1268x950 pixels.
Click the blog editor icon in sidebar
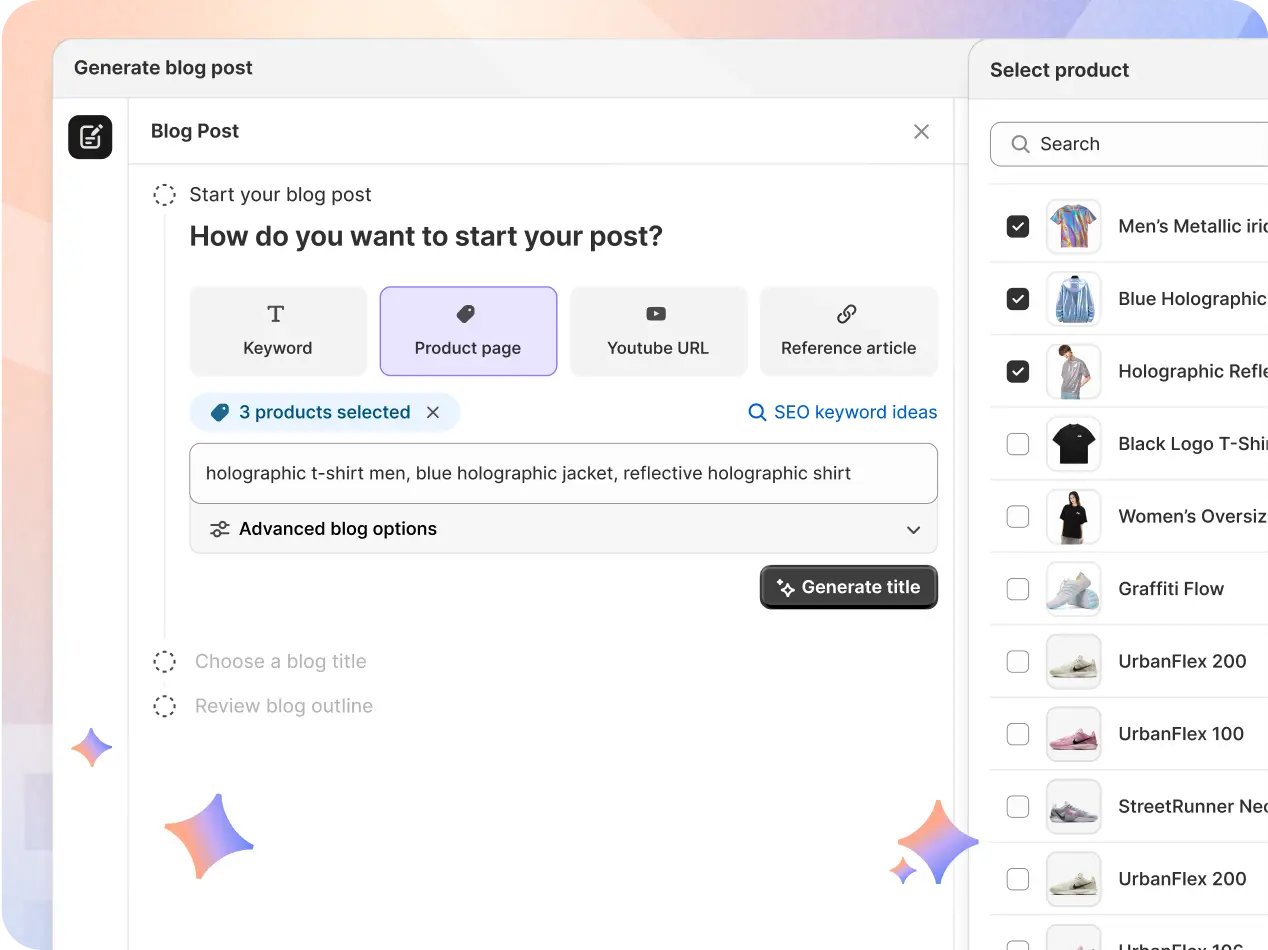90,136
